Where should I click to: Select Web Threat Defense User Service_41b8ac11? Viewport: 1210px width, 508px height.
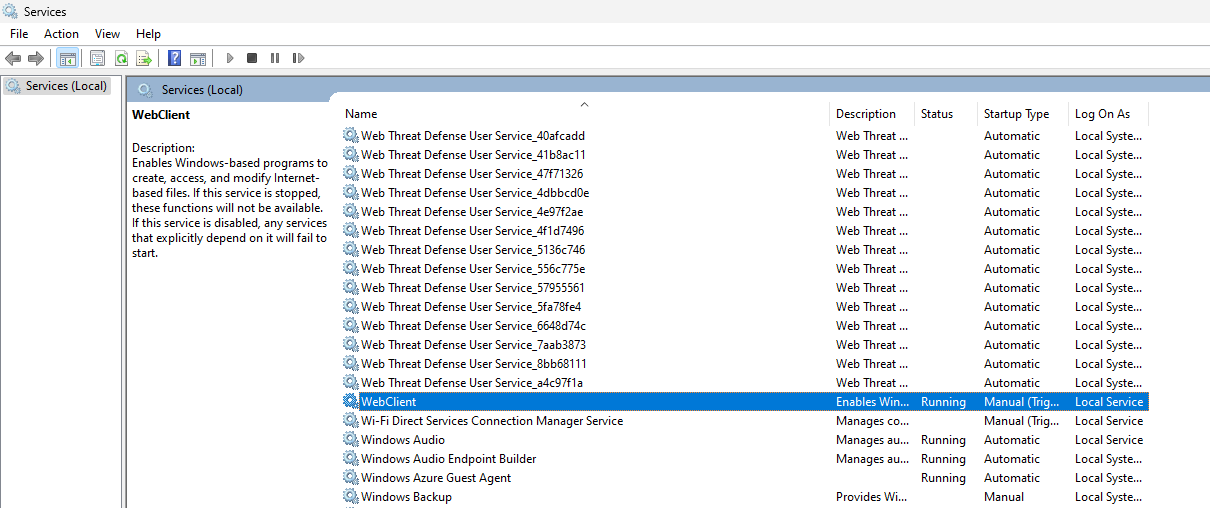(473, 155)
